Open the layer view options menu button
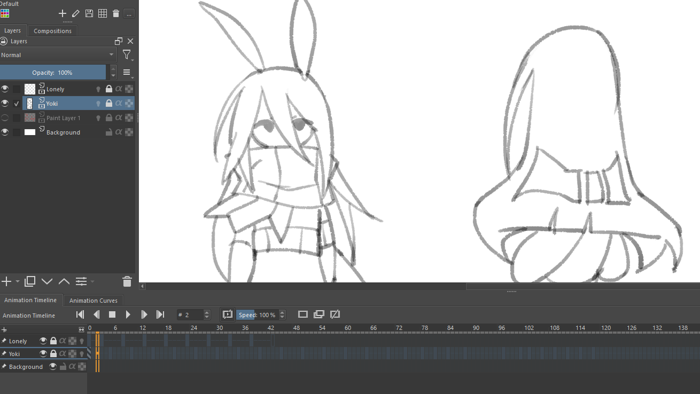The height and width of the screenshot is (394, 700). pyautogui.click(x=127, y=72)
